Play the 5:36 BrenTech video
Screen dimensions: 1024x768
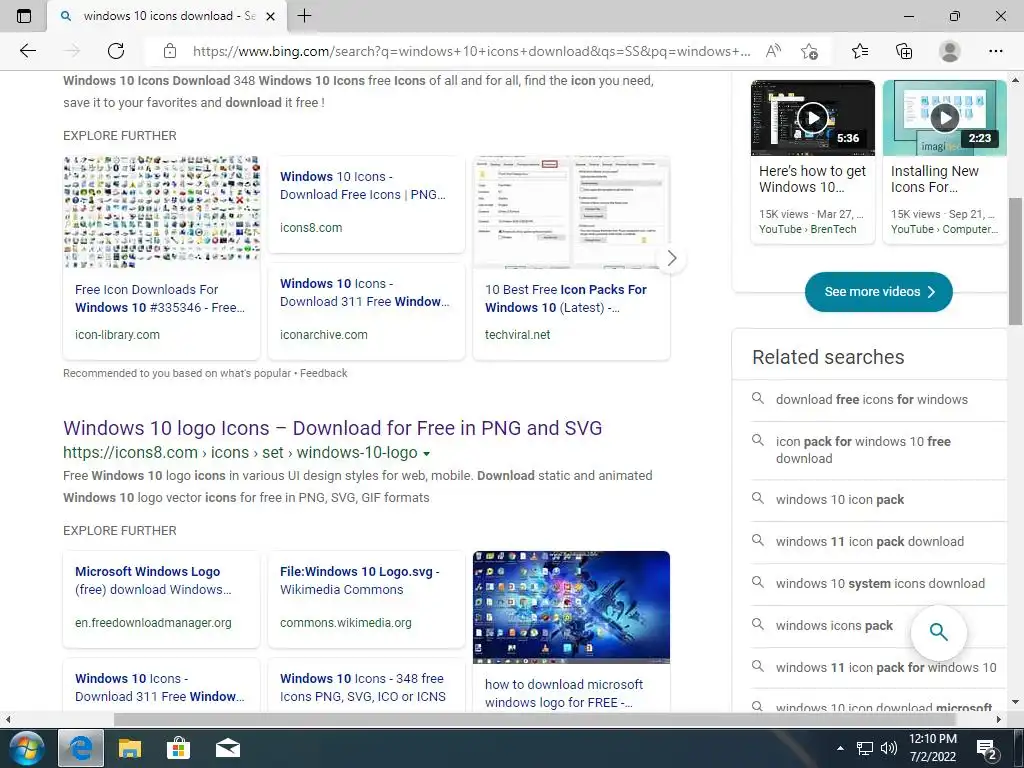click(812, 118)
